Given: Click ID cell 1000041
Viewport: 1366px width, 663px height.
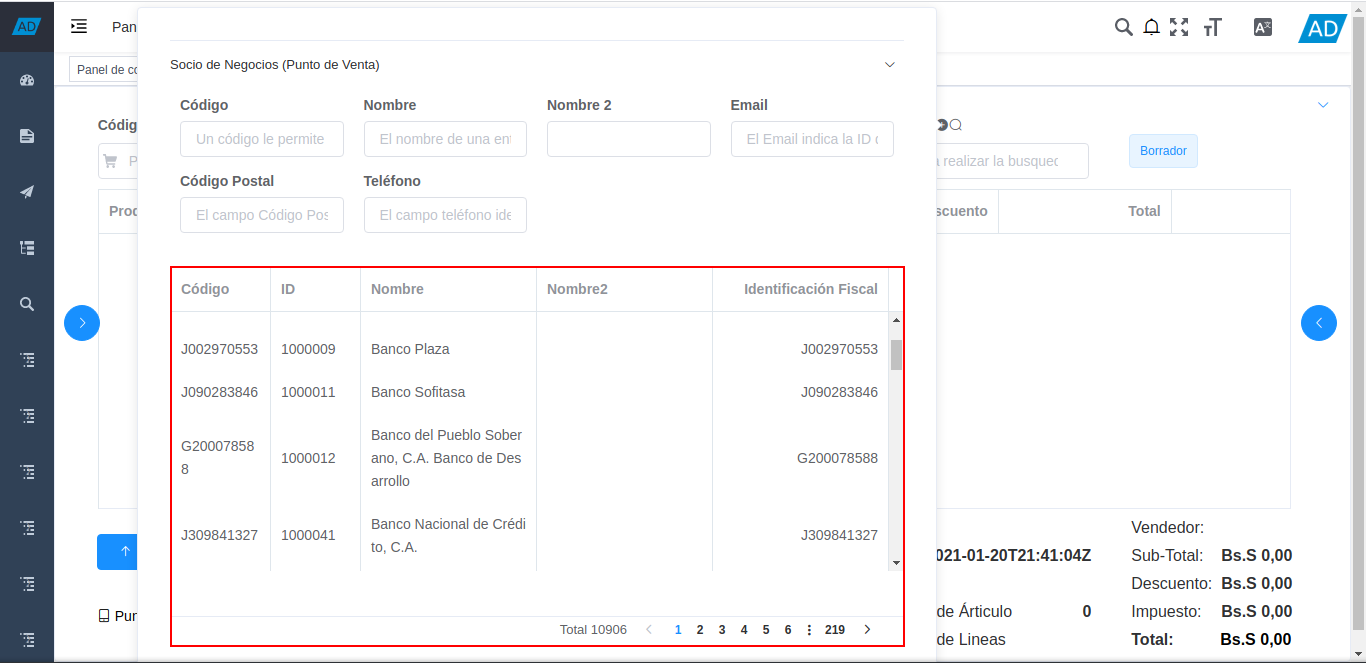Looking at the screenshot, I should (308, 535).
